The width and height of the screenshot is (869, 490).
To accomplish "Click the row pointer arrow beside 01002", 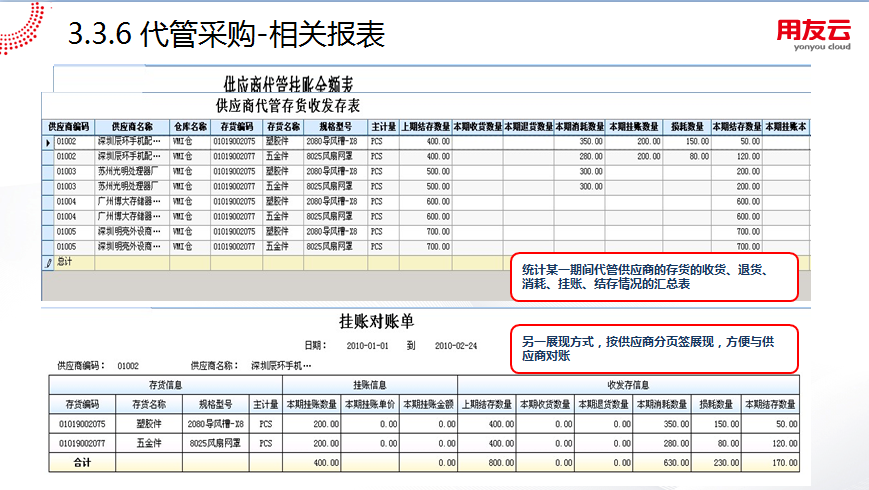I will pos(48,142).
